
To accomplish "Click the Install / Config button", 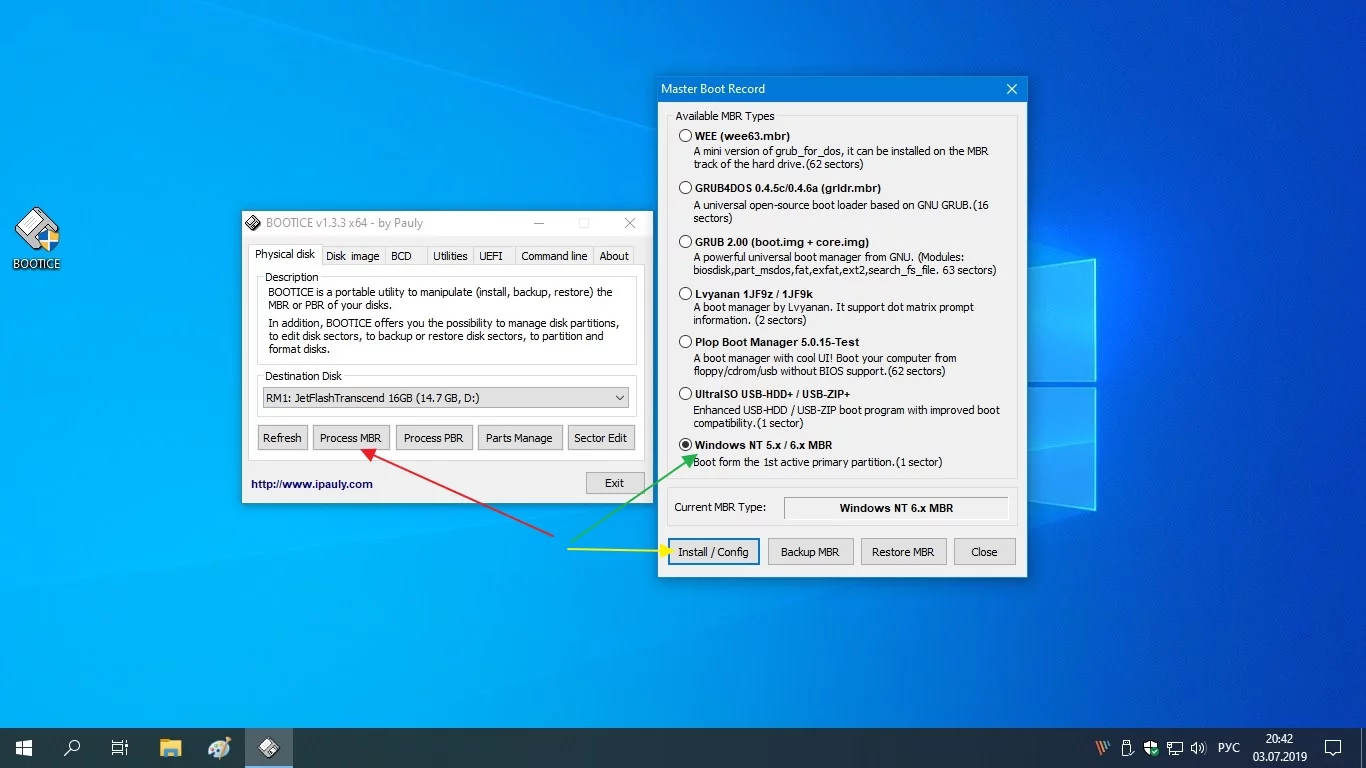I will (713, 552).
